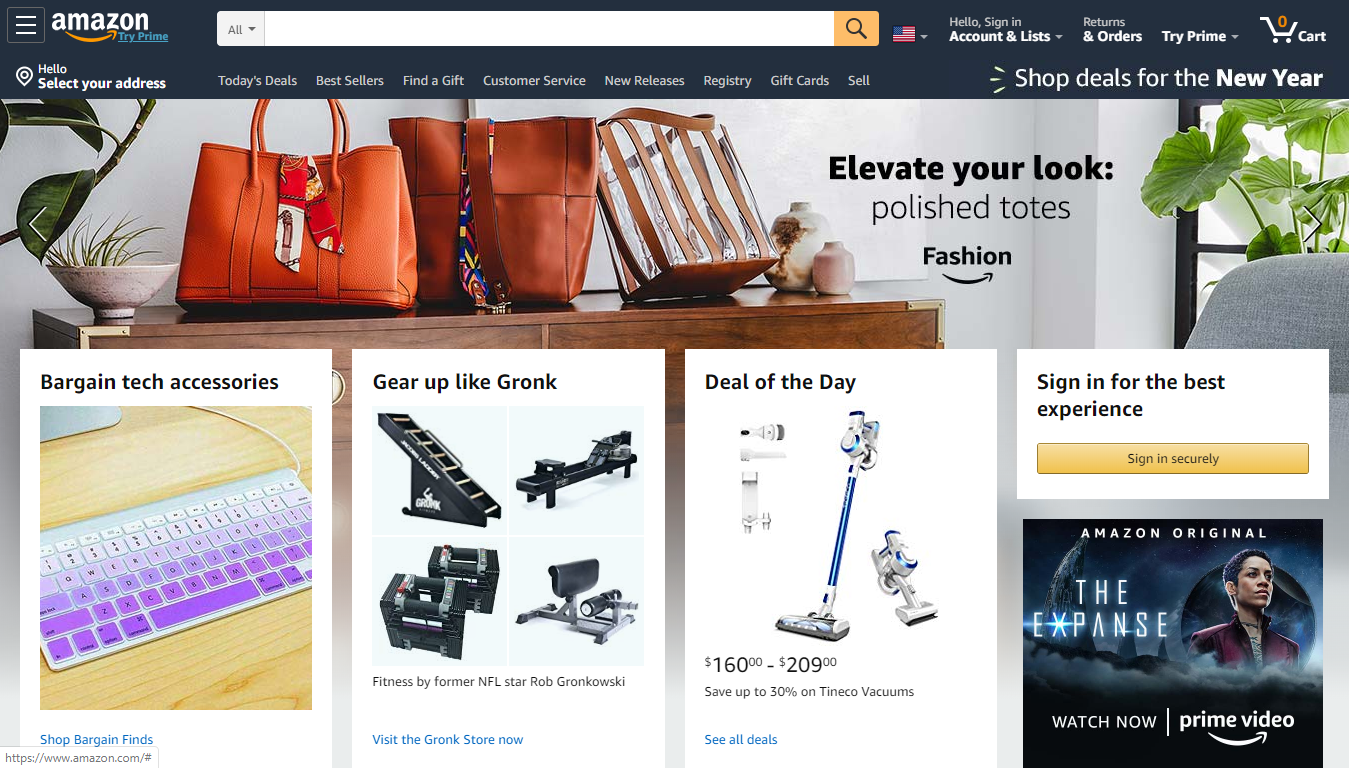The image size is (1349, 768).
Task: Open the hamburger navigation menu
Action: pyautogui.click(x=26, y=25)
